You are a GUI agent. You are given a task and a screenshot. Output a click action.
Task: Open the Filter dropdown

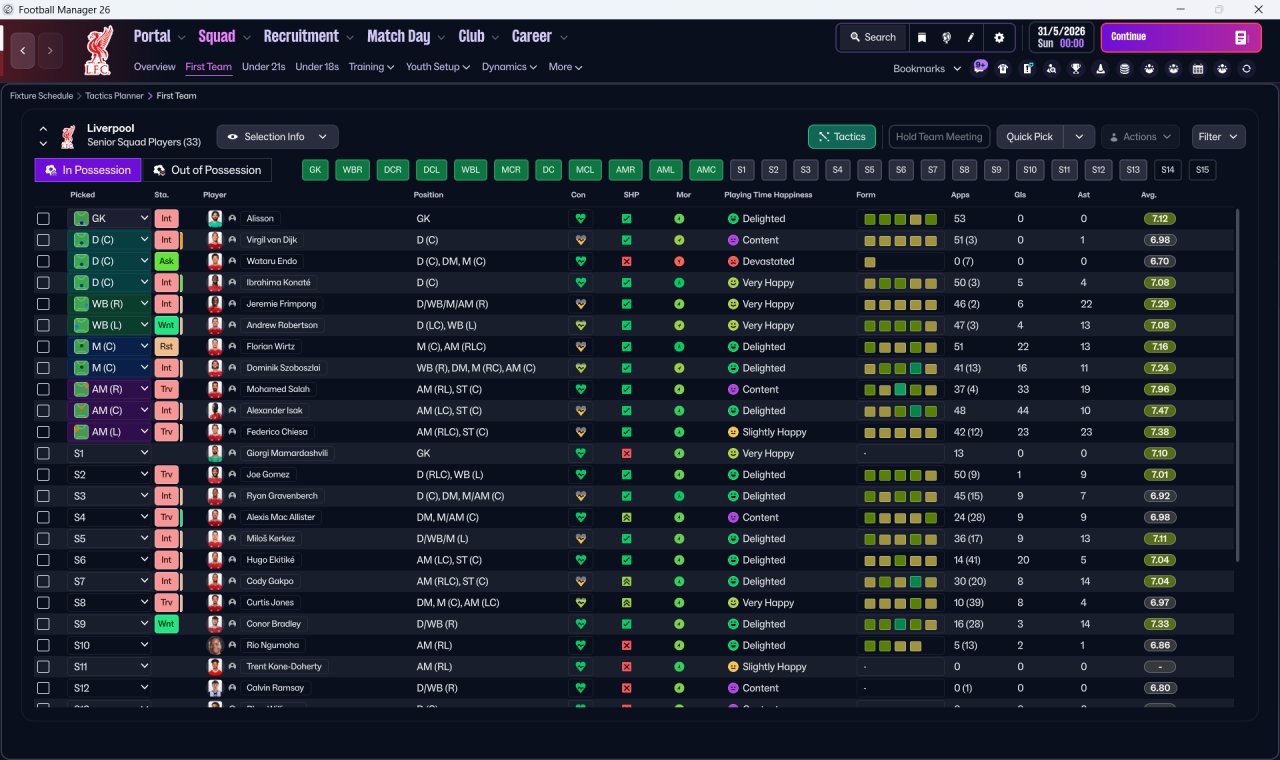click(x=1217, y=137)
